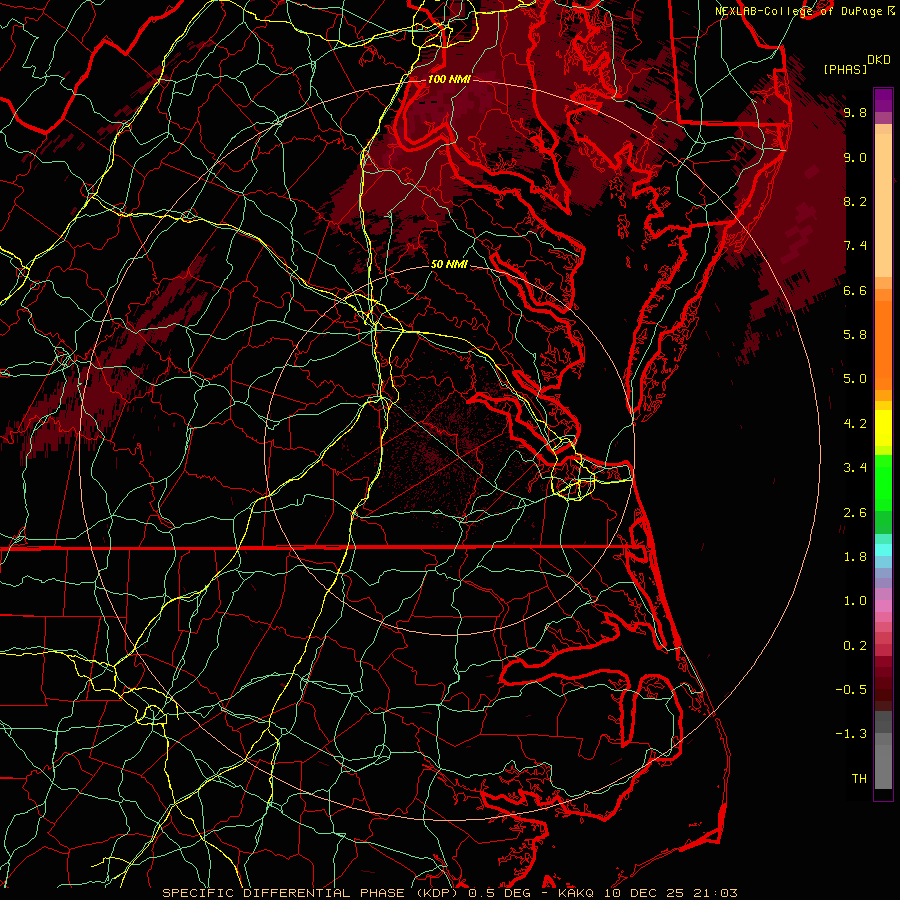
Task: Click the 5.8 value on the color scale
Action: tap(855, 334)
